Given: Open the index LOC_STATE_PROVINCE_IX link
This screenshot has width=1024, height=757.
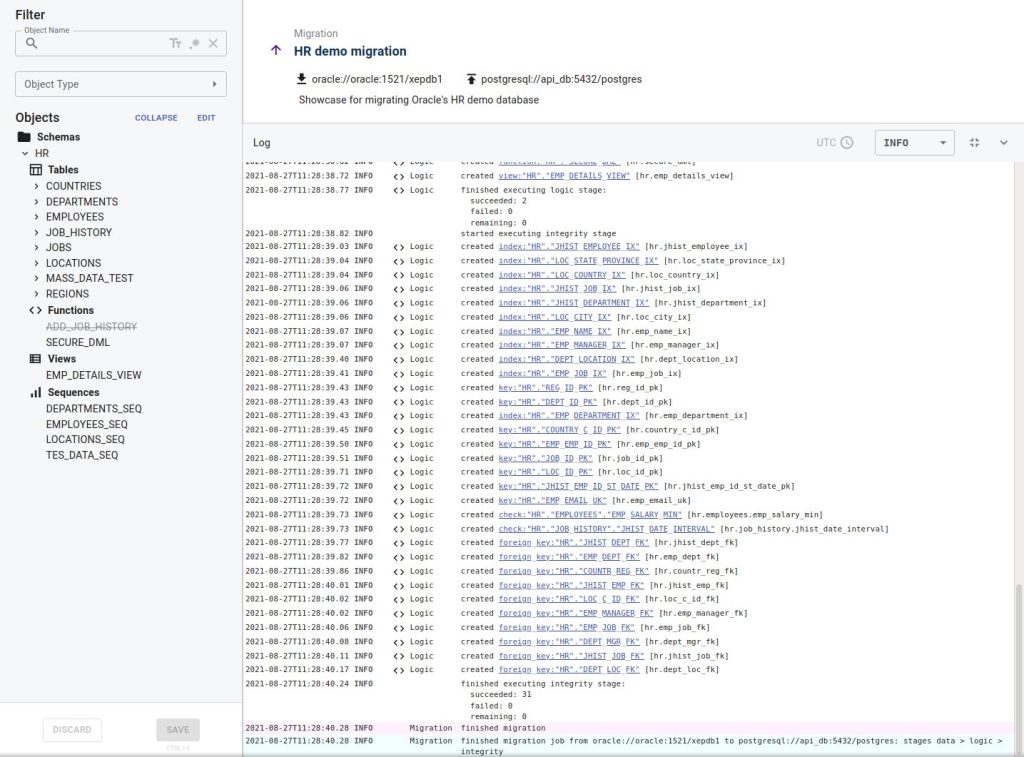Looking at the screenshot, I should click(x=578, y=261).
